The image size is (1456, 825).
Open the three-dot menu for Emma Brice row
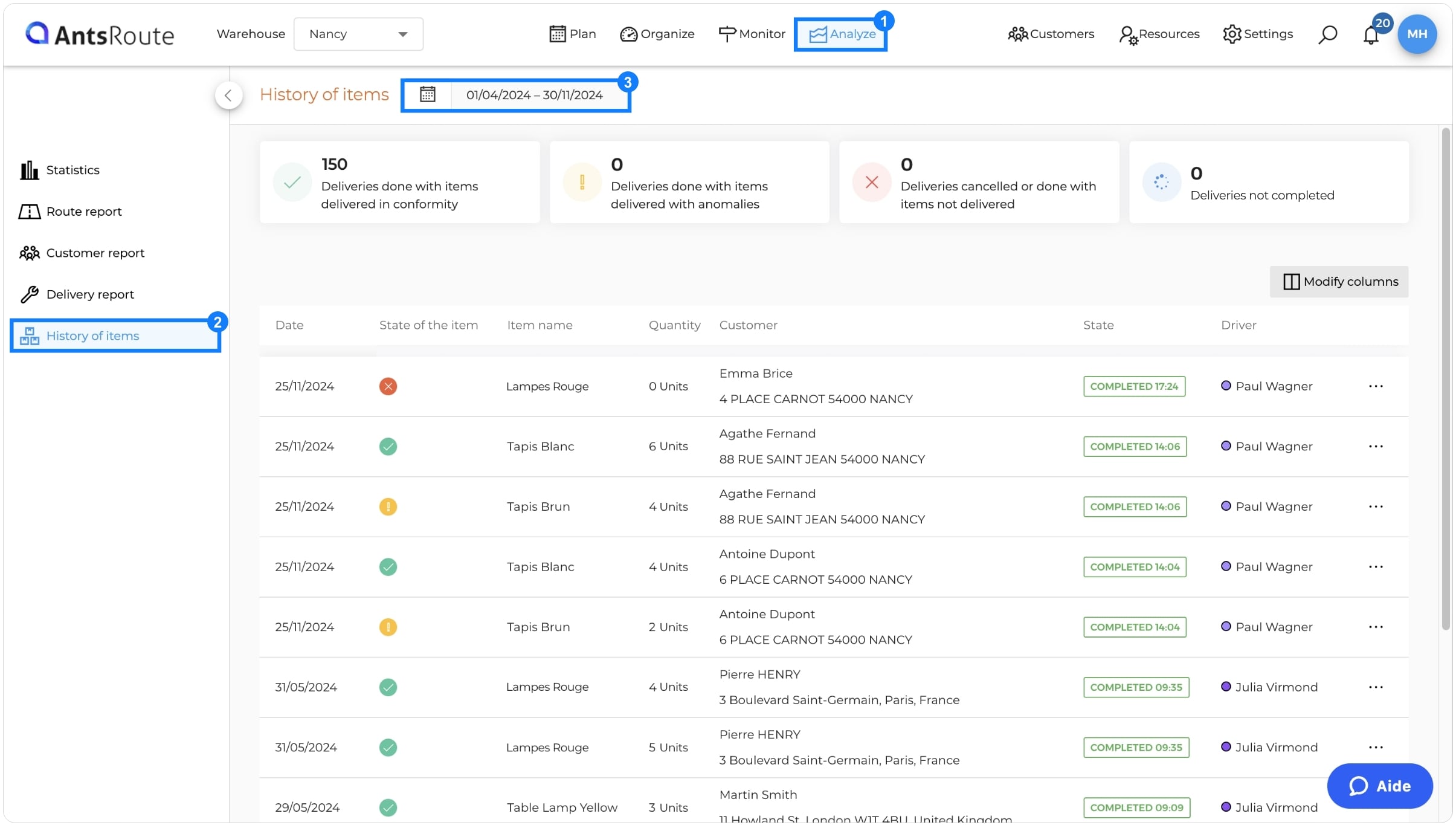[1376, 386]
